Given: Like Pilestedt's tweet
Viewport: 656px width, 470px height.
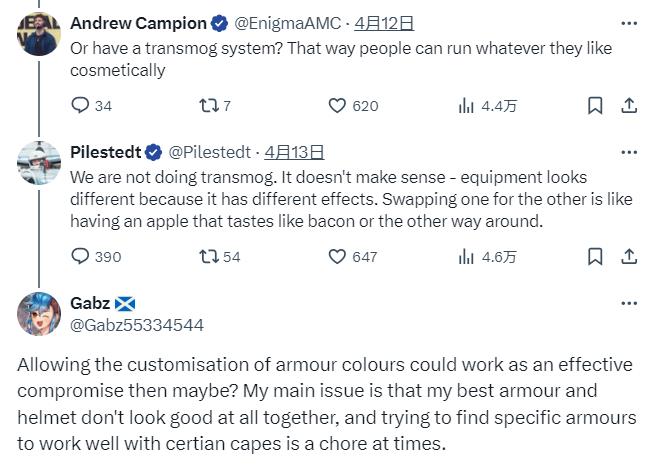Looking at the screenshot, I should click(x=338, y=256).
